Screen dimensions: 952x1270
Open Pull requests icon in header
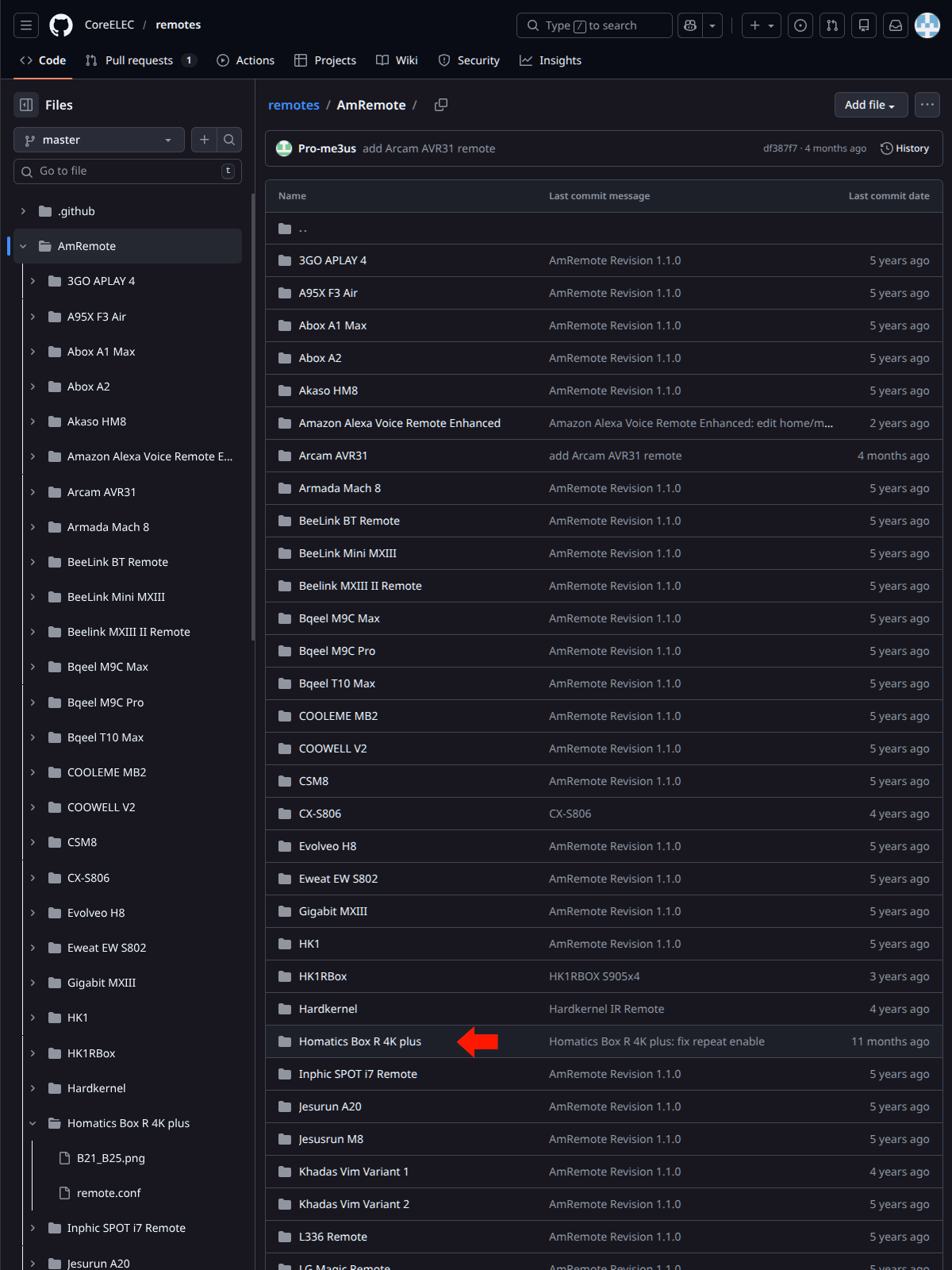(832, 25)
